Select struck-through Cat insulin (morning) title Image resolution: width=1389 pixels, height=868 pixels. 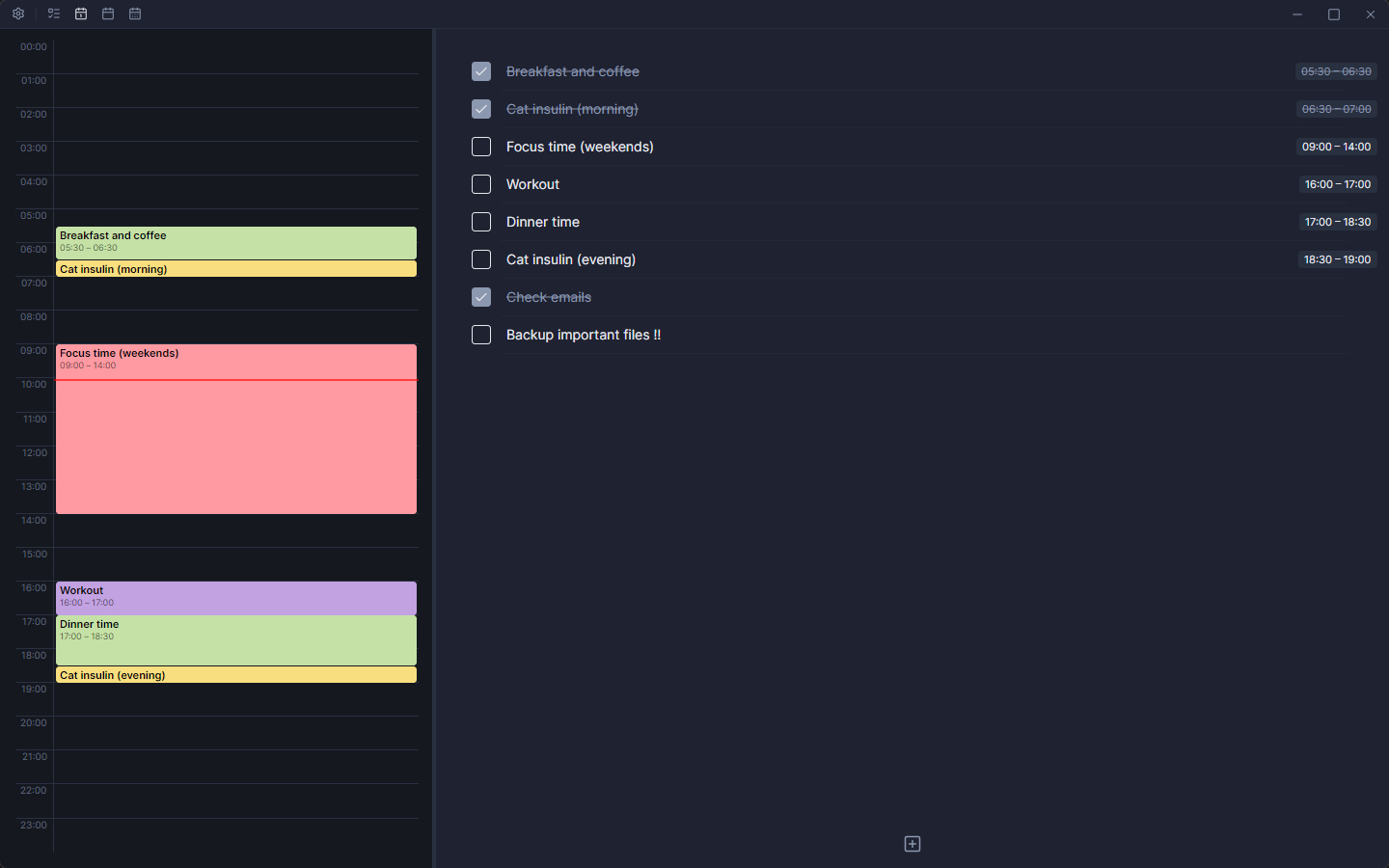(572, 109)
